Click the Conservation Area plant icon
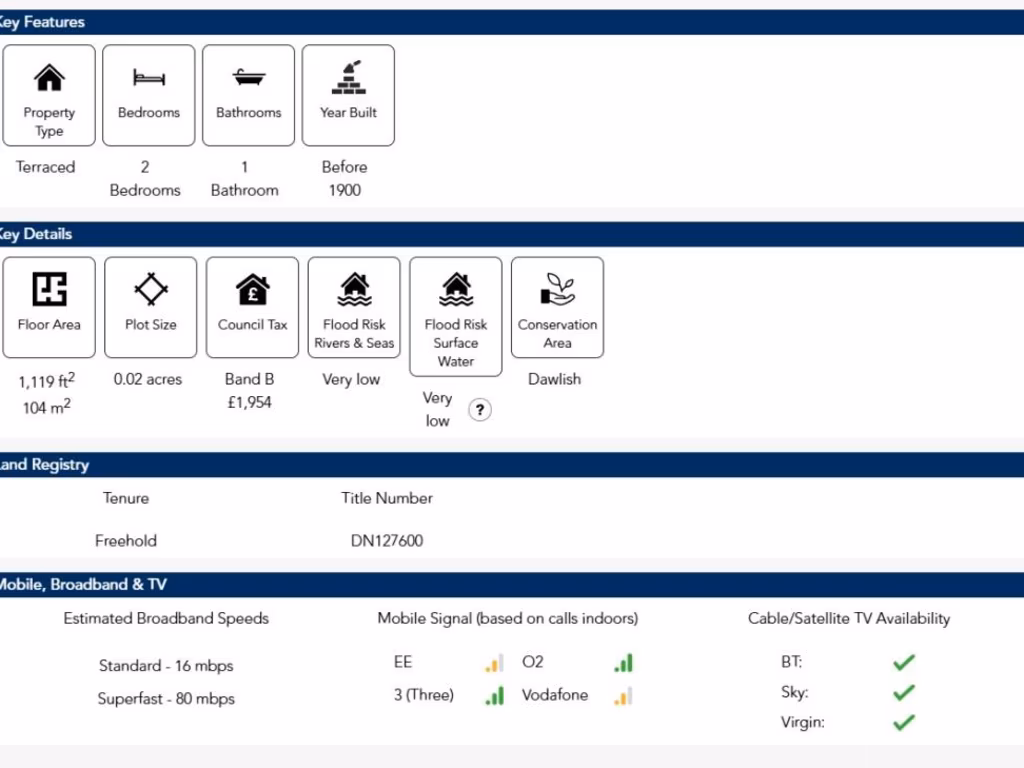 point(557,290)
